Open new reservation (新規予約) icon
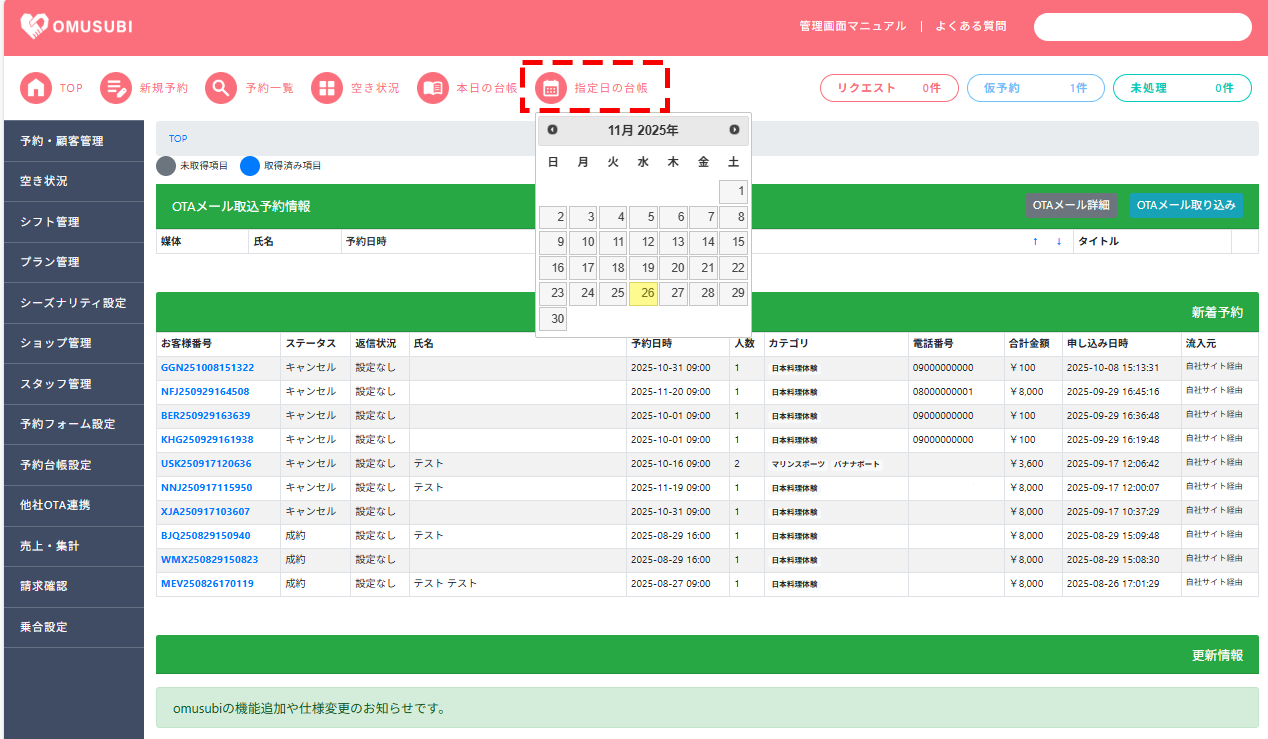Viewport: 1268px width, 739px height. click(116, 88)
